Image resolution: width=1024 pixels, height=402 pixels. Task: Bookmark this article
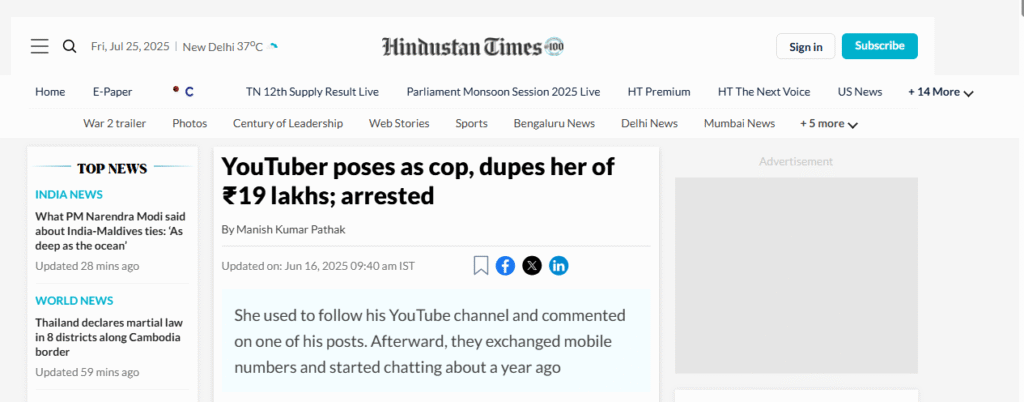[x=481, y=265]
